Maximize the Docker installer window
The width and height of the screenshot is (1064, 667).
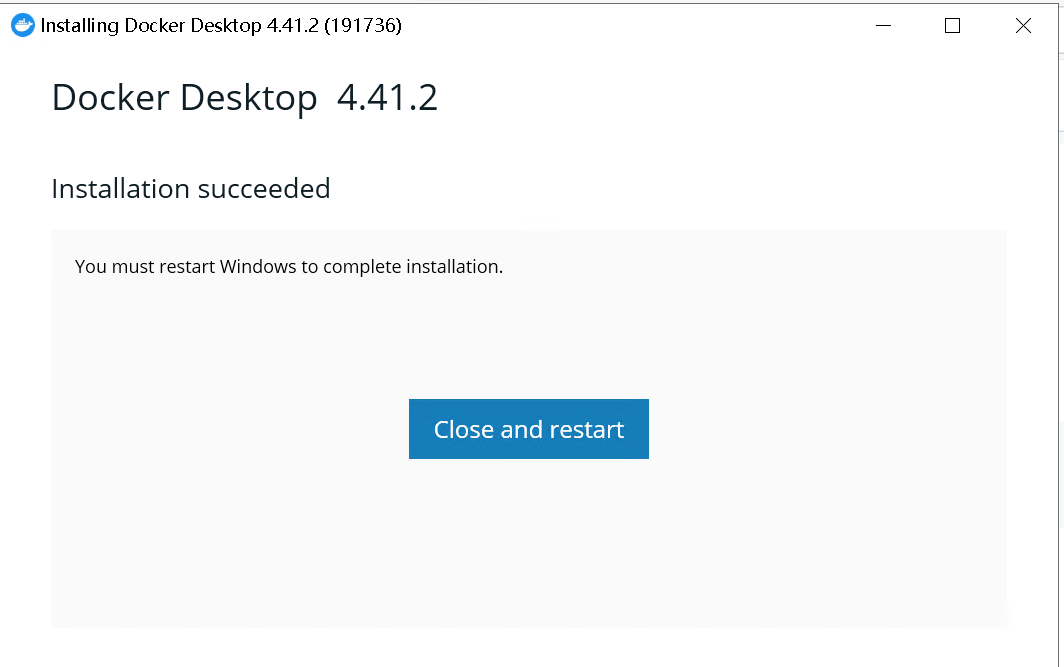[952, 26]
